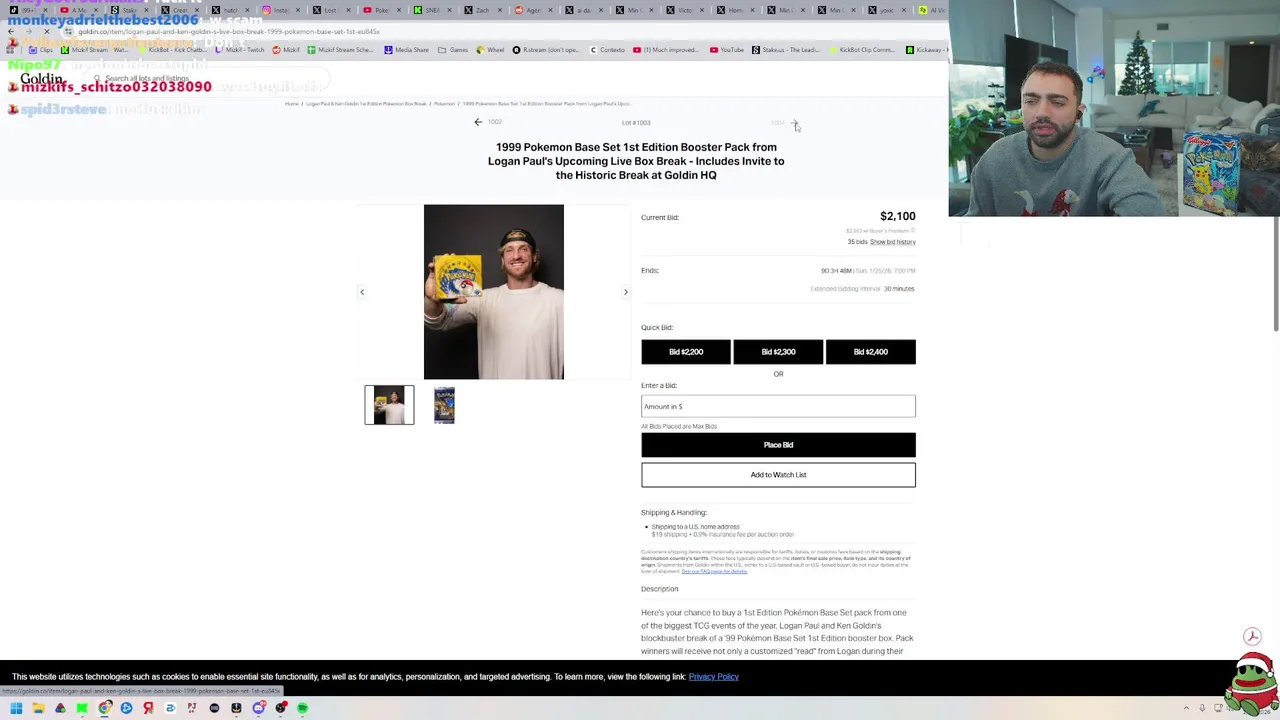The height and width of the screenshot is (720, 1280).
Task: Switch to the Victo browser tab
Action: [x=683, y=10]
